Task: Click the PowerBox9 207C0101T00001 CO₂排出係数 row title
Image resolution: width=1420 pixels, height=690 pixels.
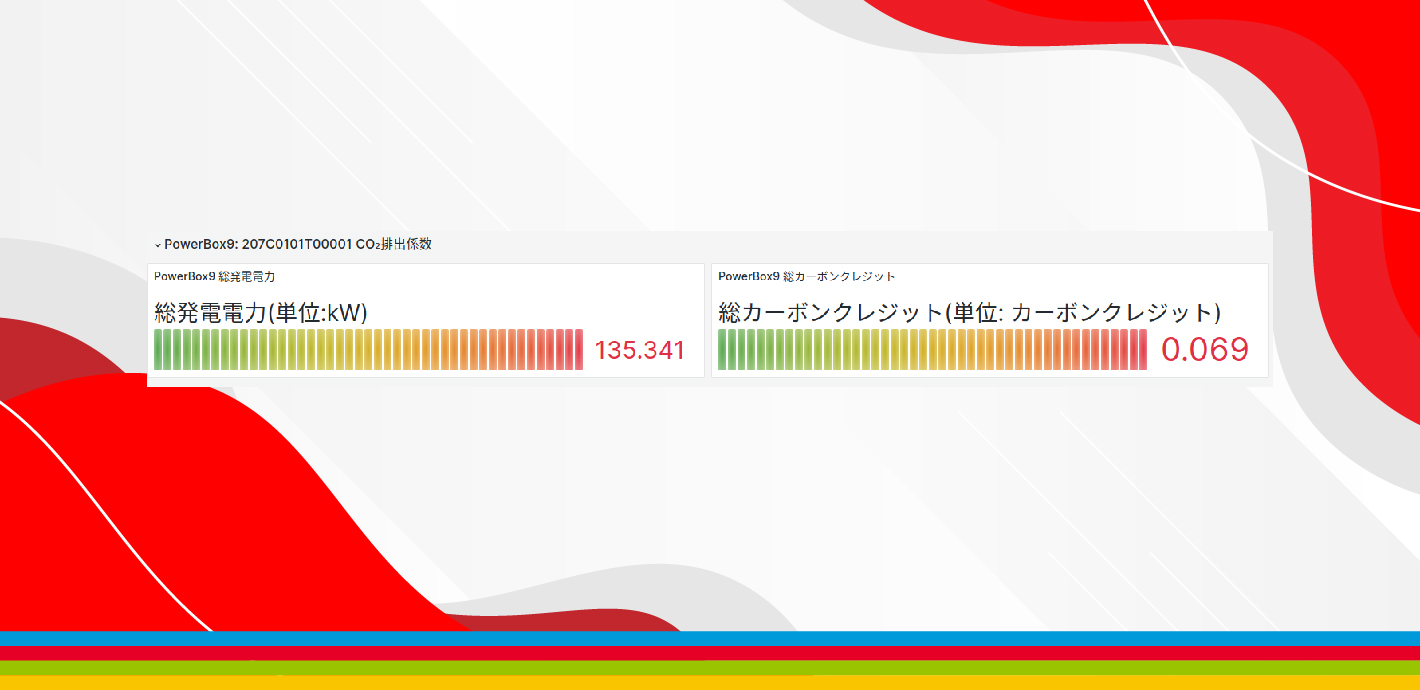Action: [298, 244]
